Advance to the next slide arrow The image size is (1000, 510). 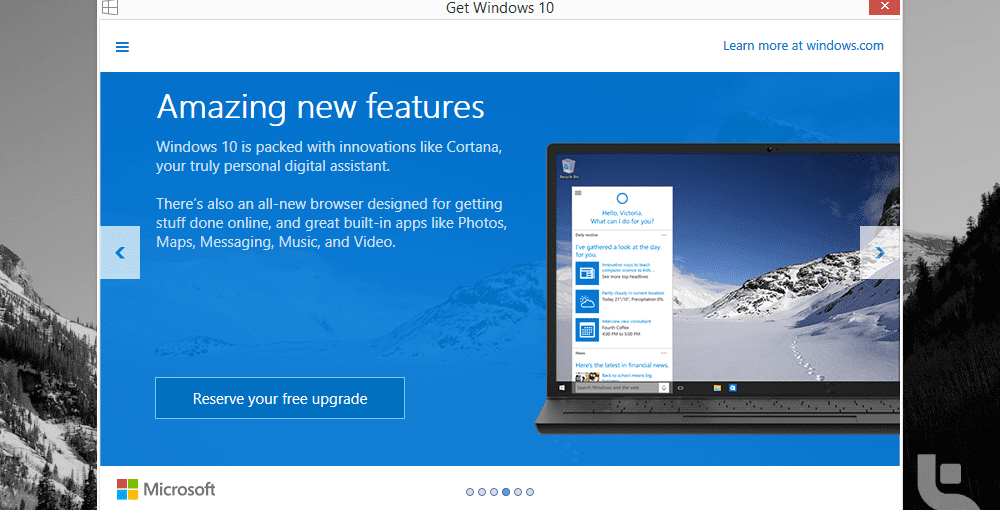click(x=880, y=252)
